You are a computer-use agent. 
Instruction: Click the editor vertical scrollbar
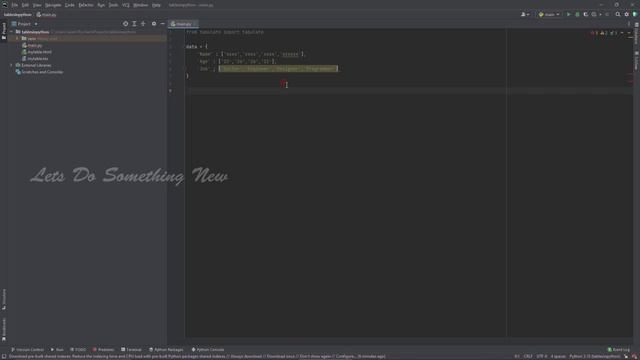[631, 183]
